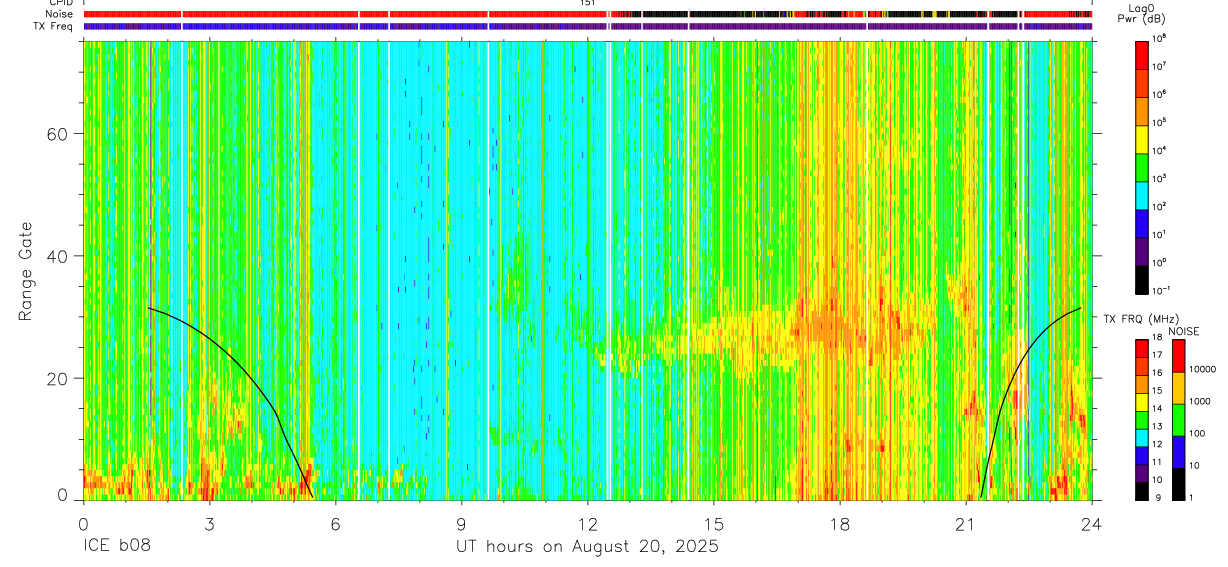This screenshot has height=567, width=1228.
Task: Click the x-axis tick label 21
Action: point(965,523)
